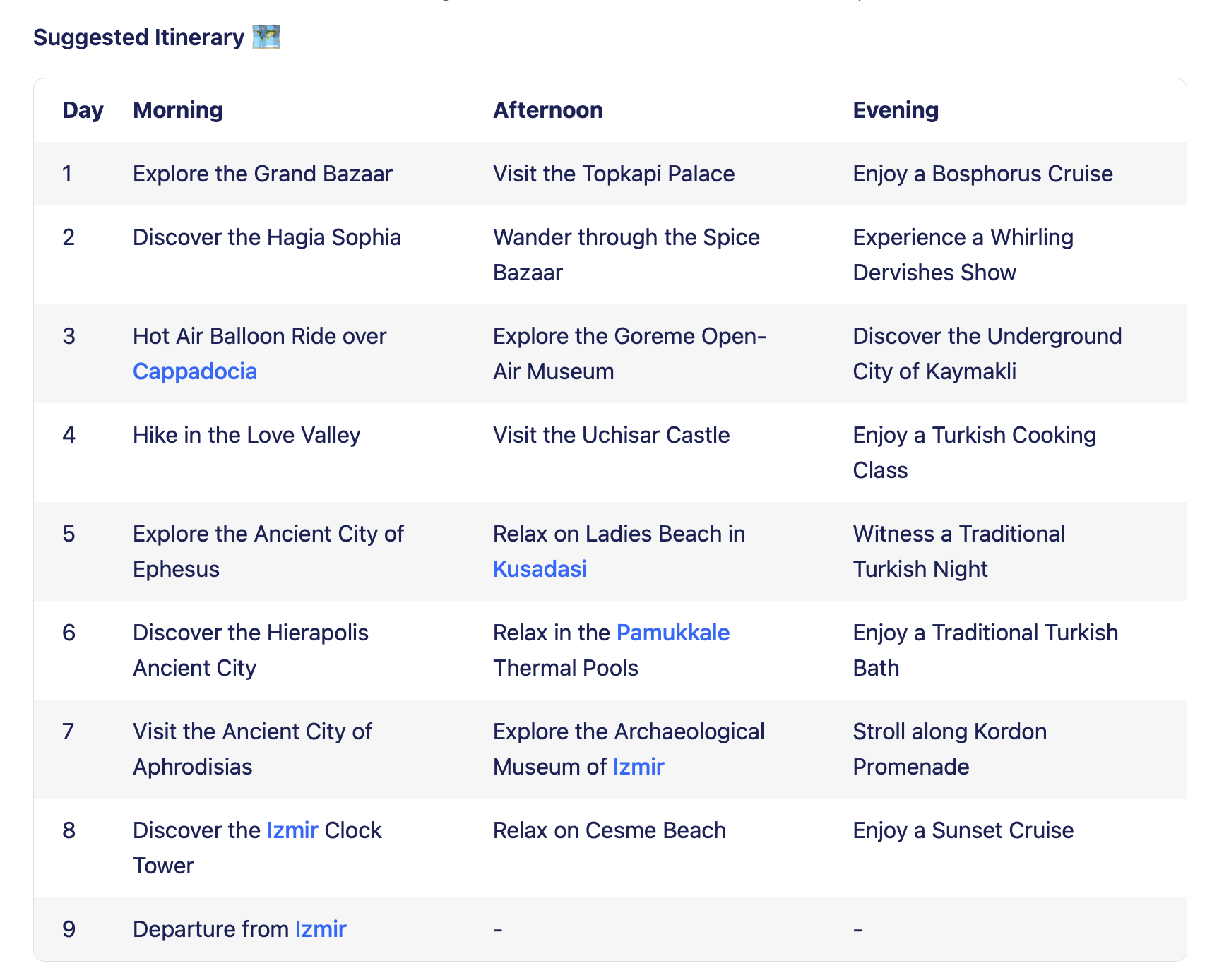Click the Suggested Itinerary heading

pyautogui.click(x=138, y=37)
